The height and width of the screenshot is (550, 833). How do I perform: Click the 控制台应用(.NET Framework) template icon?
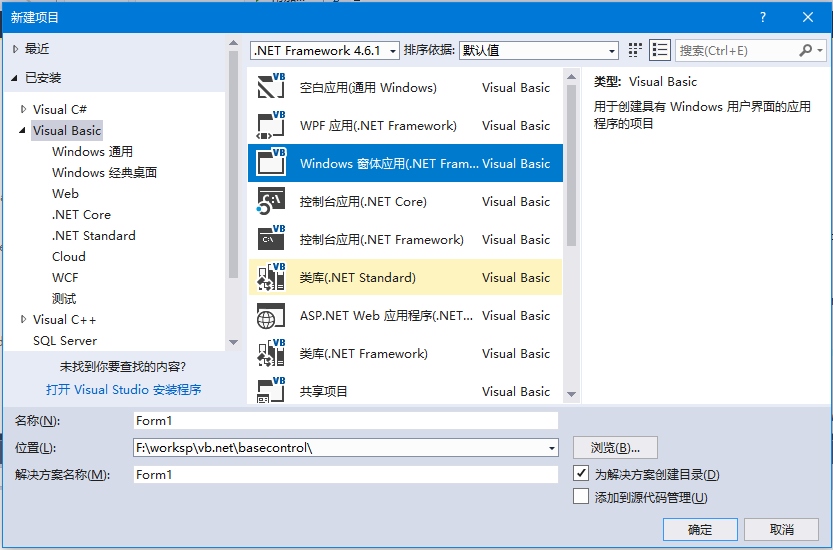coord(271,239)
